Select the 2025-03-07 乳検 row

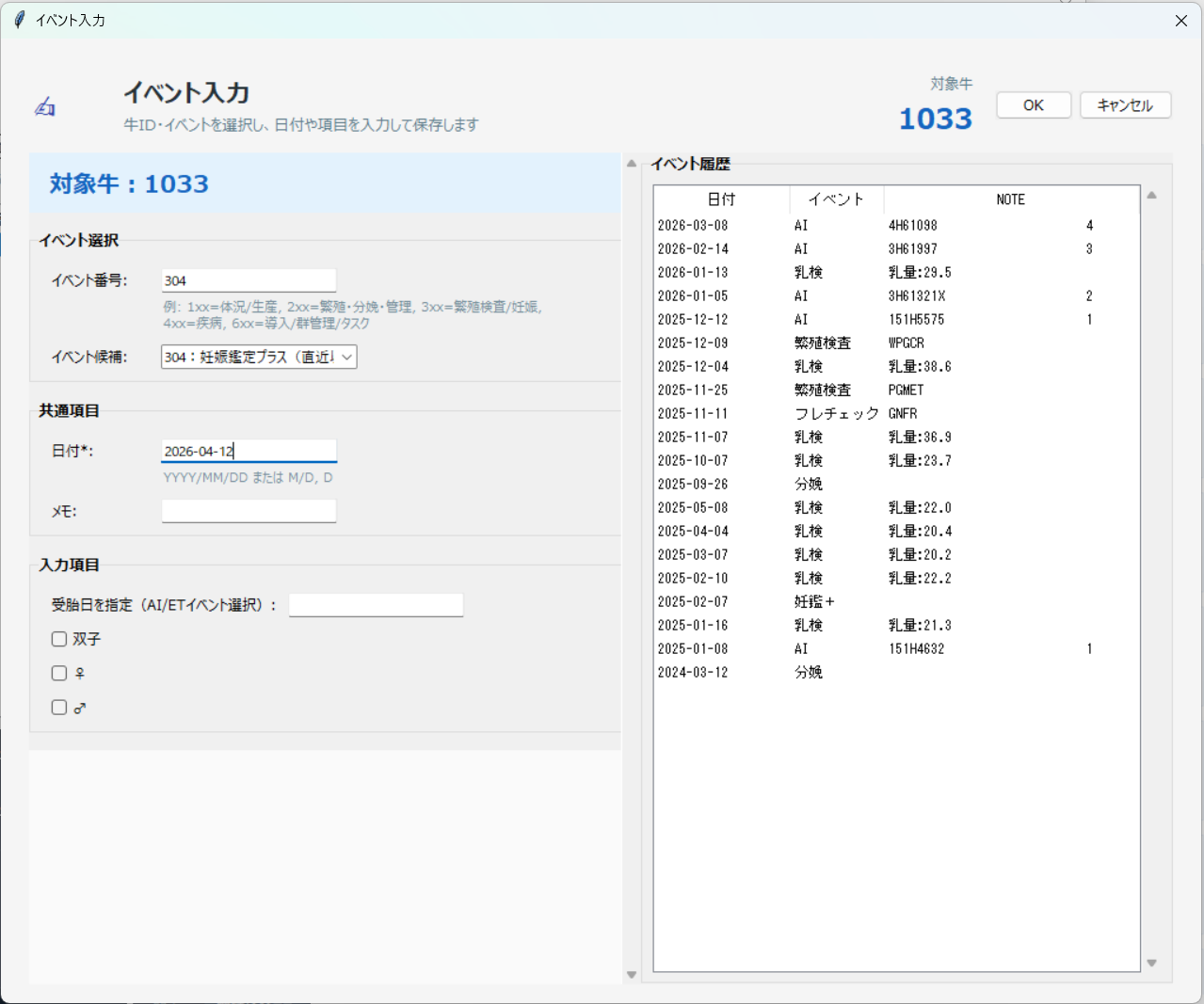[x=896, y=555]
